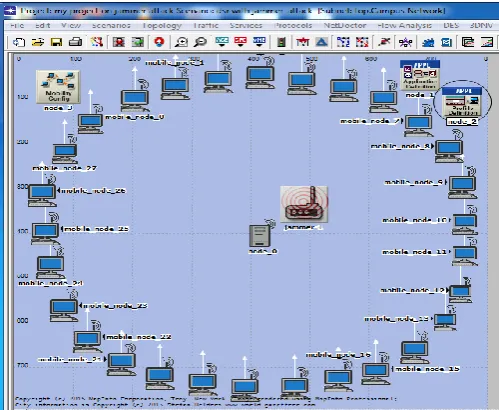This screenshot has width=499, height=410.
Task: Click the 'node_3' label under Mobility Config
Action: pos(58,108)
